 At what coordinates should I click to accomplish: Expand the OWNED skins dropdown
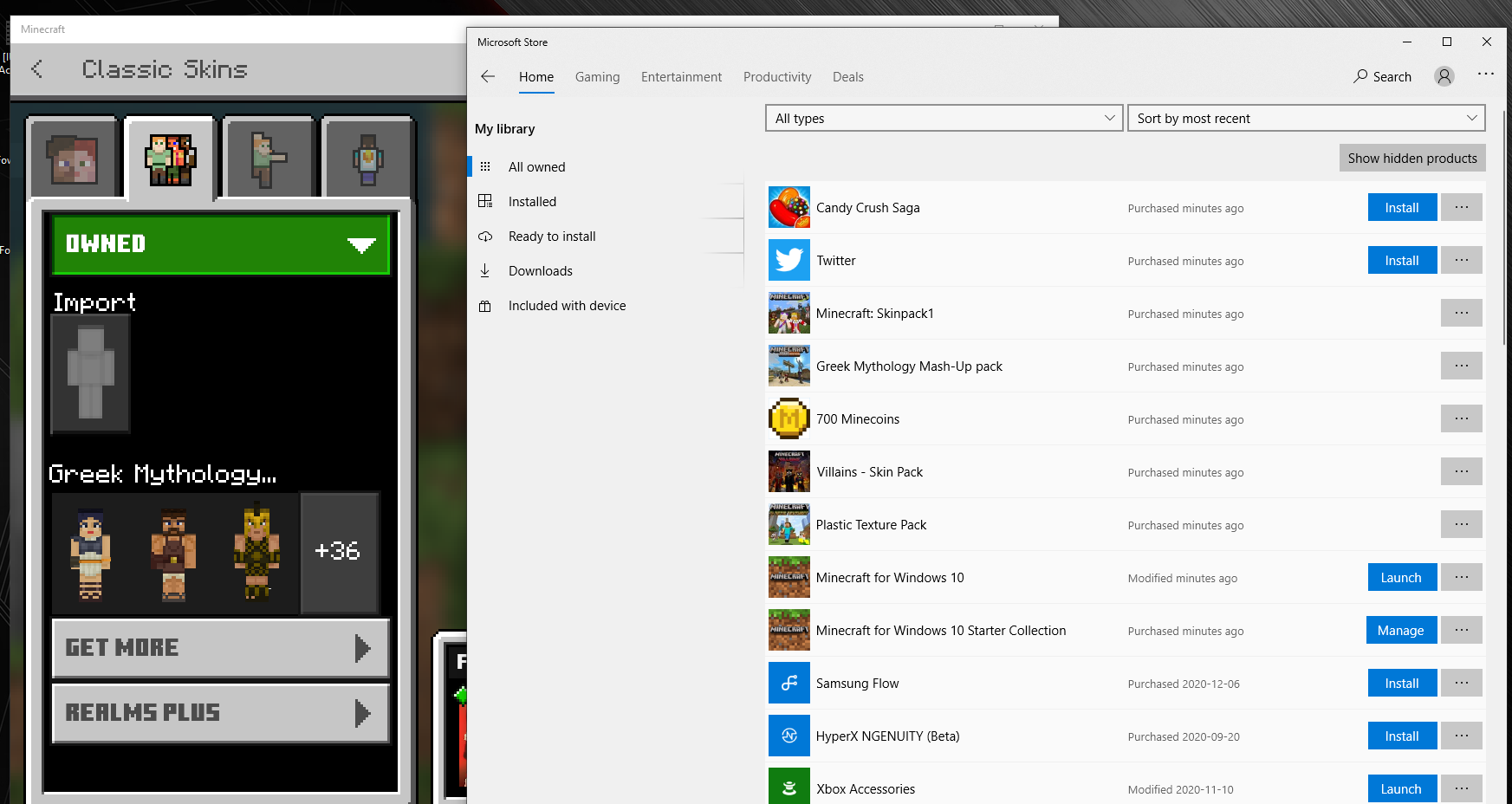coord(221,244)
